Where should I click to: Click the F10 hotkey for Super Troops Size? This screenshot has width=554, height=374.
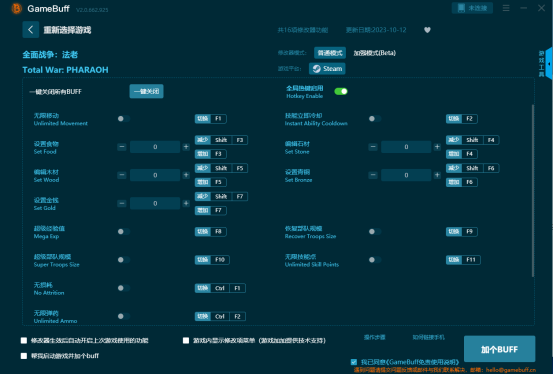[x=212, y=260]
